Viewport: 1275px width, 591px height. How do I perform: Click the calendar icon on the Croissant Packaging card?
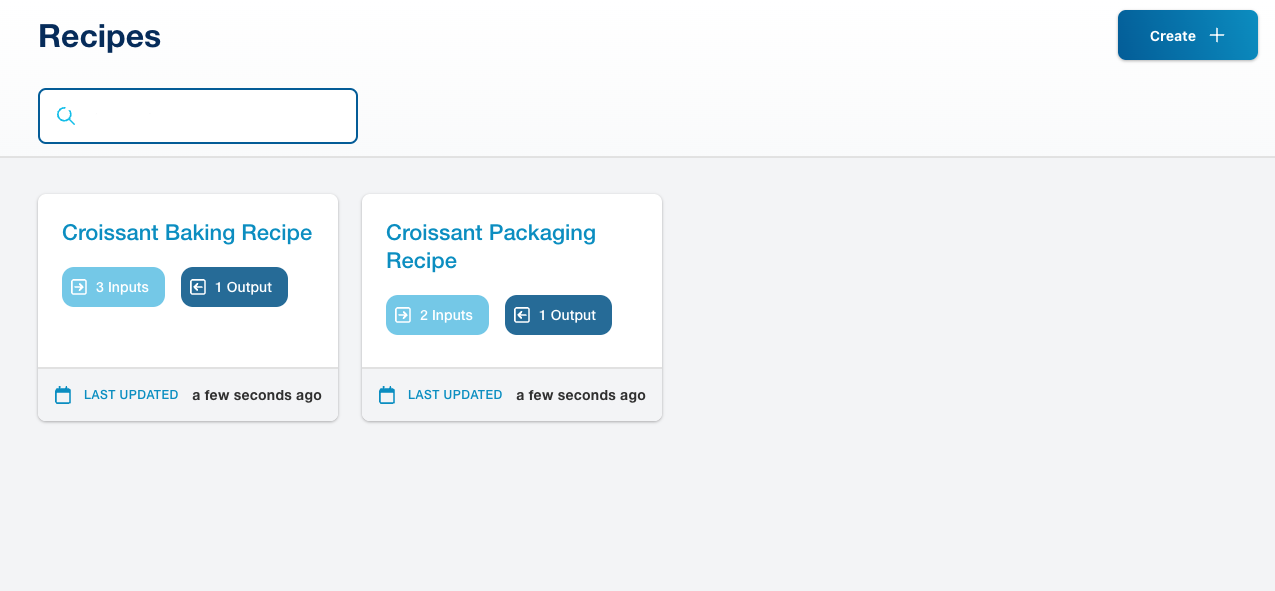pyautogui.click(x=387, y=395)
